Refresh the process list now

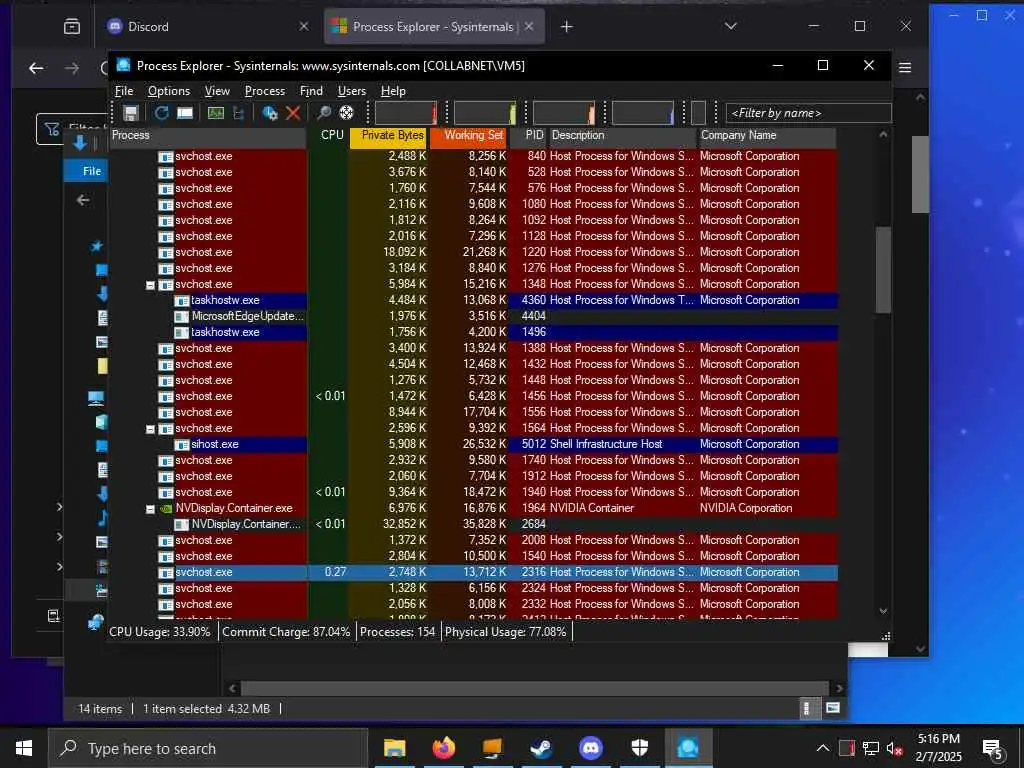[161, 113]
